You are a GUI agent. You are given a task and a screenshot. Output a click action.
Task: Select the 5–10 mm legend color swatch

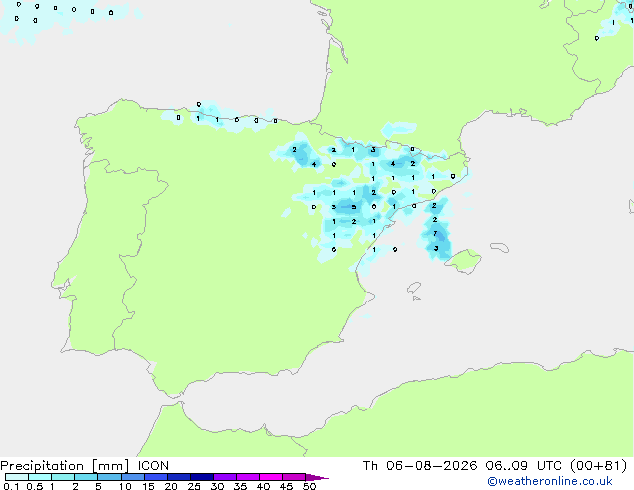(109, 477)
